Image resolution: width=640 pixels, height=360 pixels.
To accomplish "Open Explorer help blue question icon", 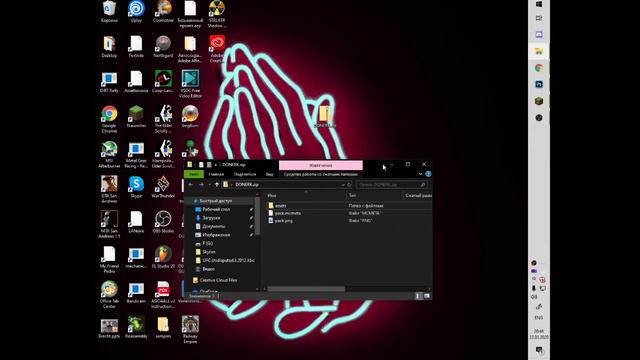I will point(428,174).
